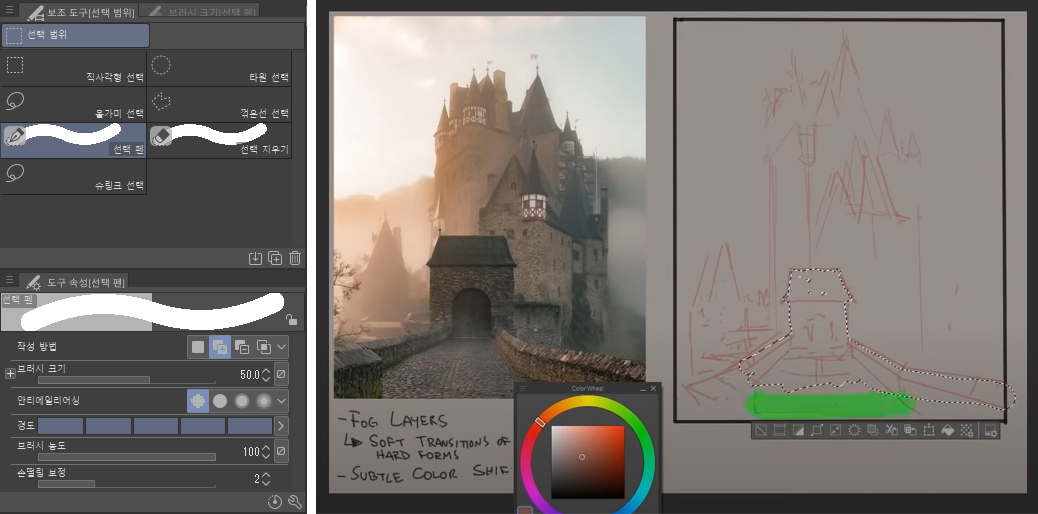The image size is (1038, 514).
Task: Click the trash icon to delete sub tool
Action: click(x=295, y=258)
